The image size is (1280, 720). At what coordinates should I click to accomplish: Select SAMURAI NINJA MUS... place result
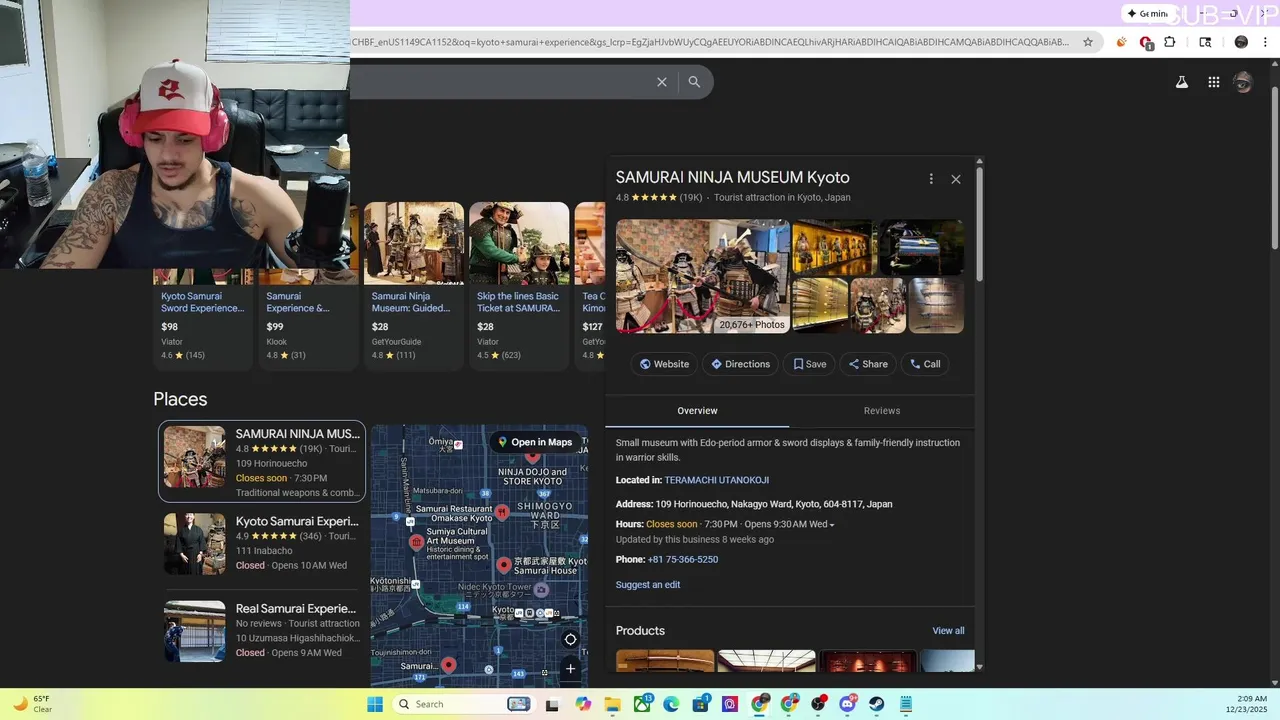pos(262,461)
